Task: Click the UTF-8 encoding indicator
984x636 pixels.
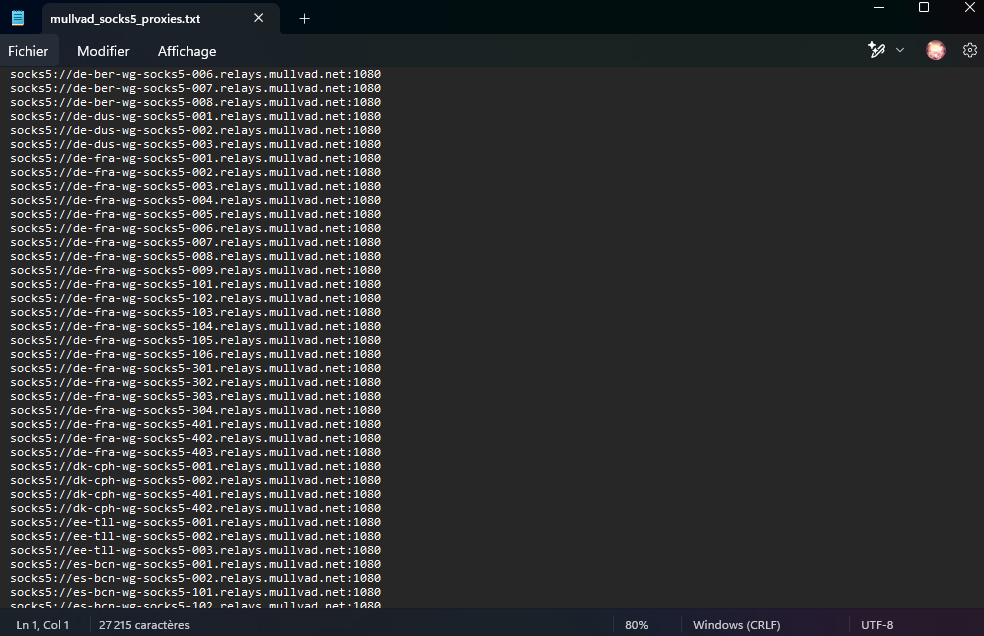Action: coord(877,625)
